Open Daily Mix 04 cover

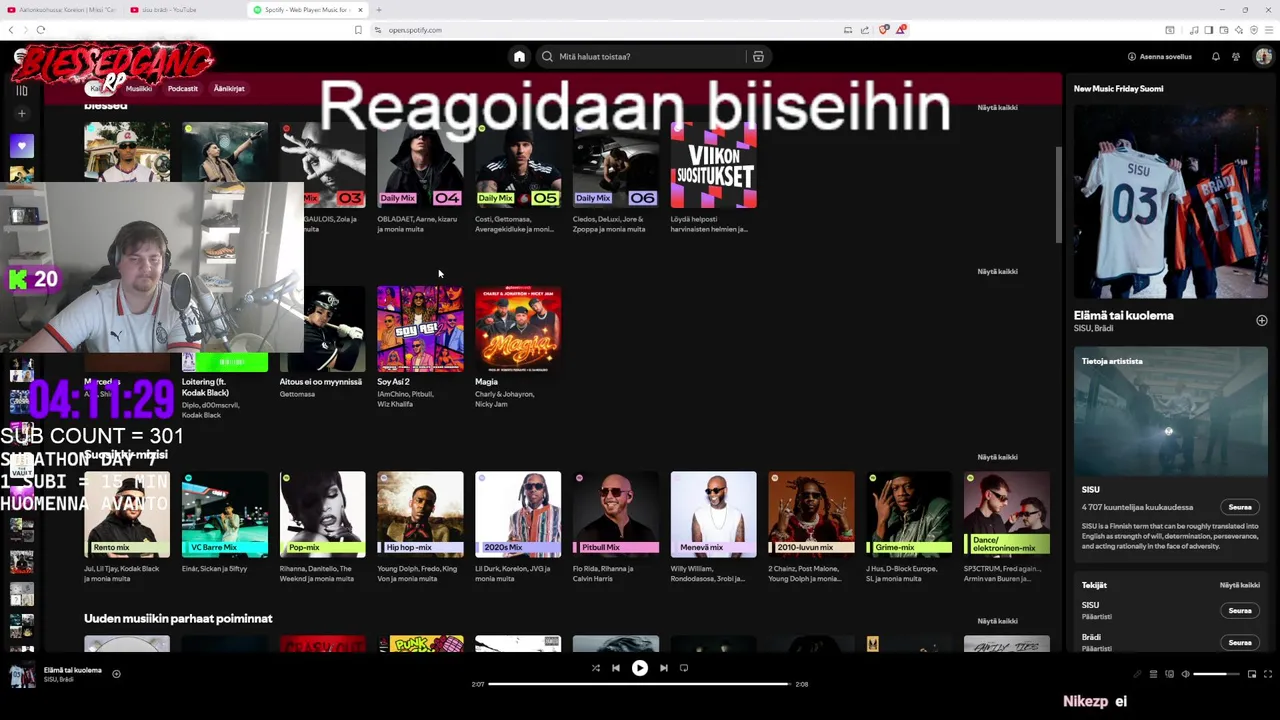420,165
